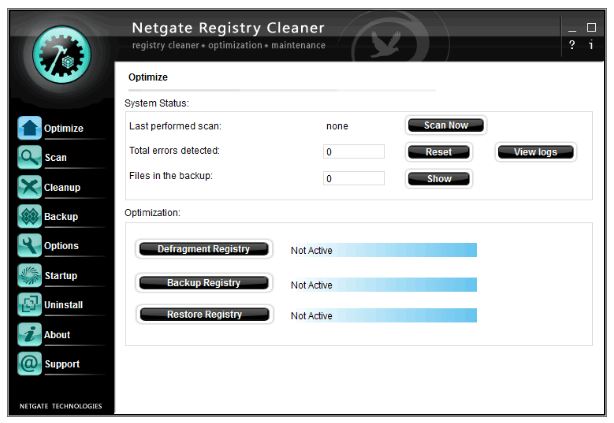
Task: Select the Startup sidebar label
Action: click(x=61, y=276)
